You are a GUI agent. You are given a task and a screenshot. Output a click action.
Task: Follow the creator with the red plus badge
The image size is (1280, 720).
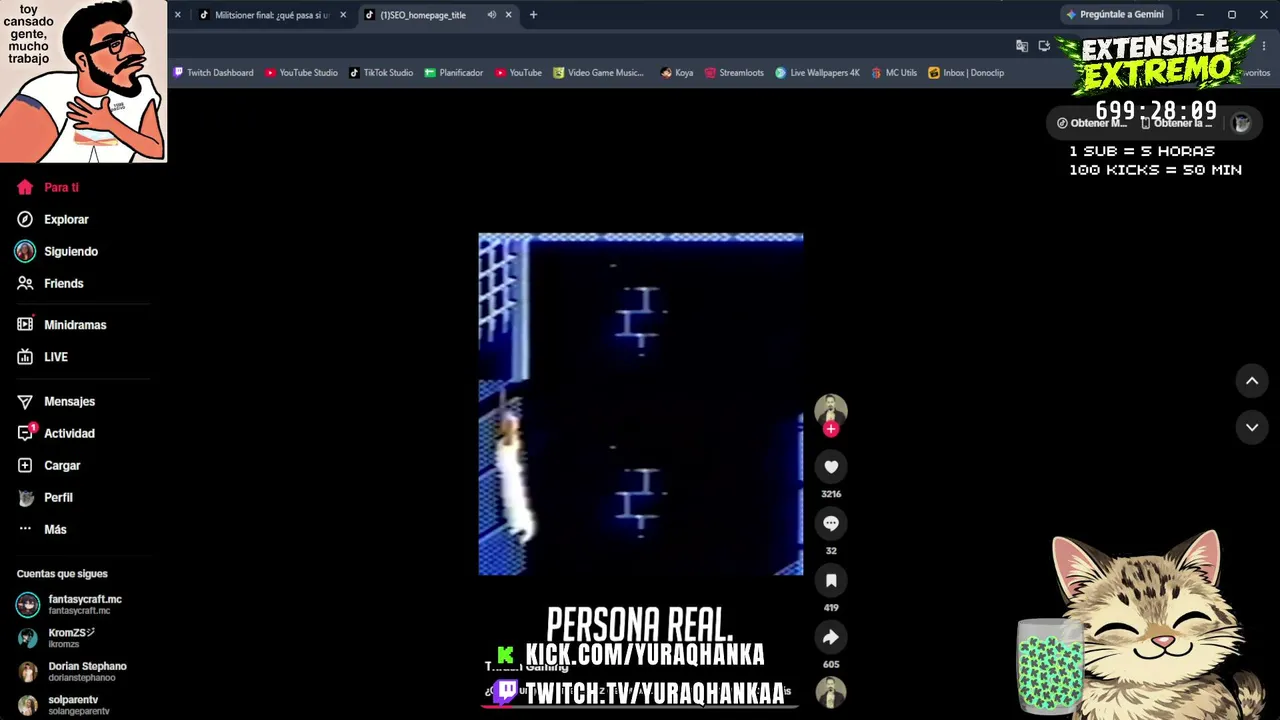831,429
